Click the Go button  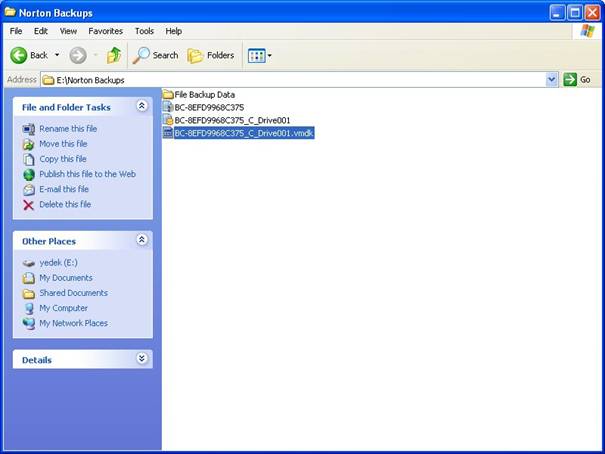pyautogui.click(x=577, y=80)
